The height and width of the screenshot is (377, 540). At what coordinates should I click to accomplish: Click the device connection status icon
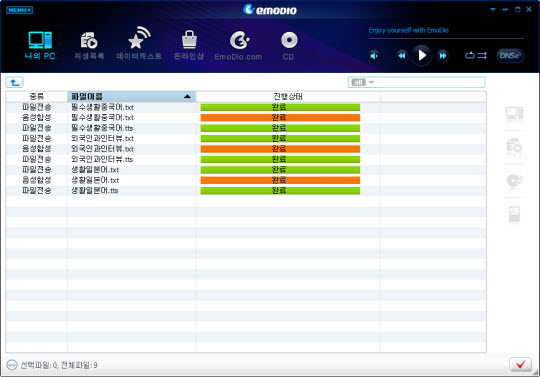[x=12, y=365]
